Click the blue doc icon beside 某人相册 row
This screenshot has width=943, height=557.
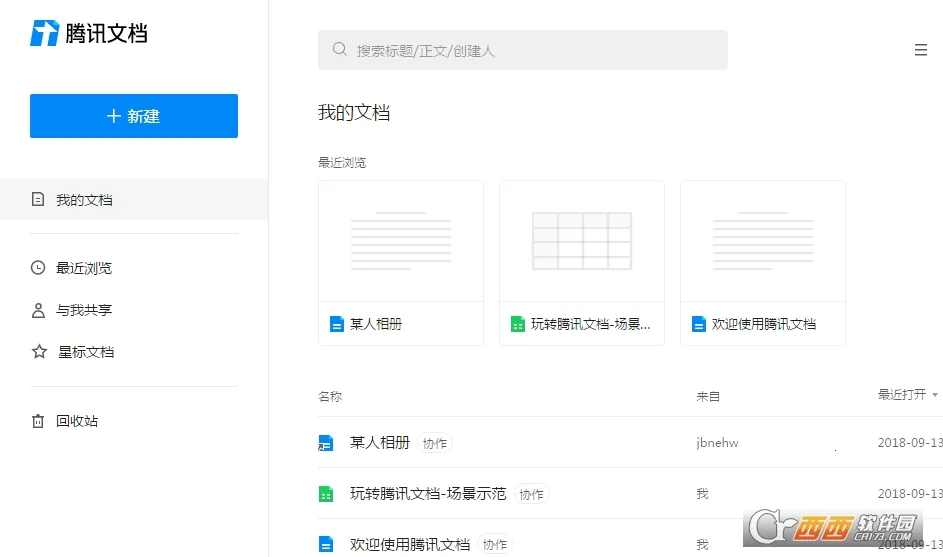[x=325, y=443]
